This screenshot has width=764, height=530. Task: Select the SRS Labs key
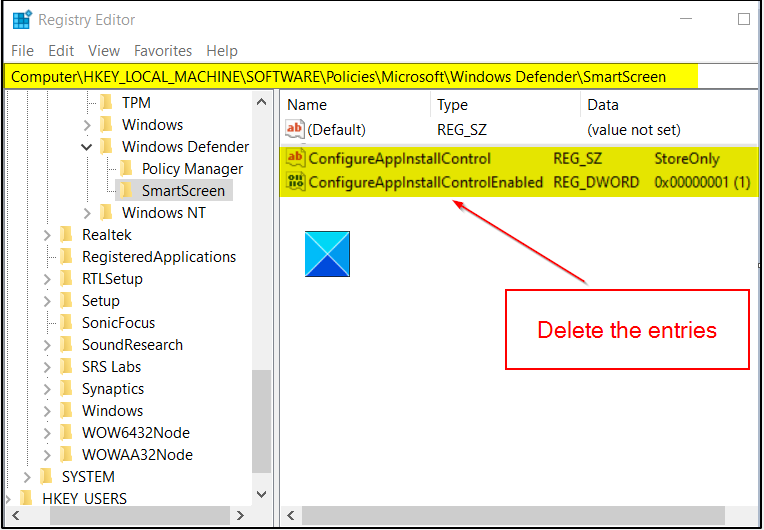pyautogui.click(x=111, y=366)
